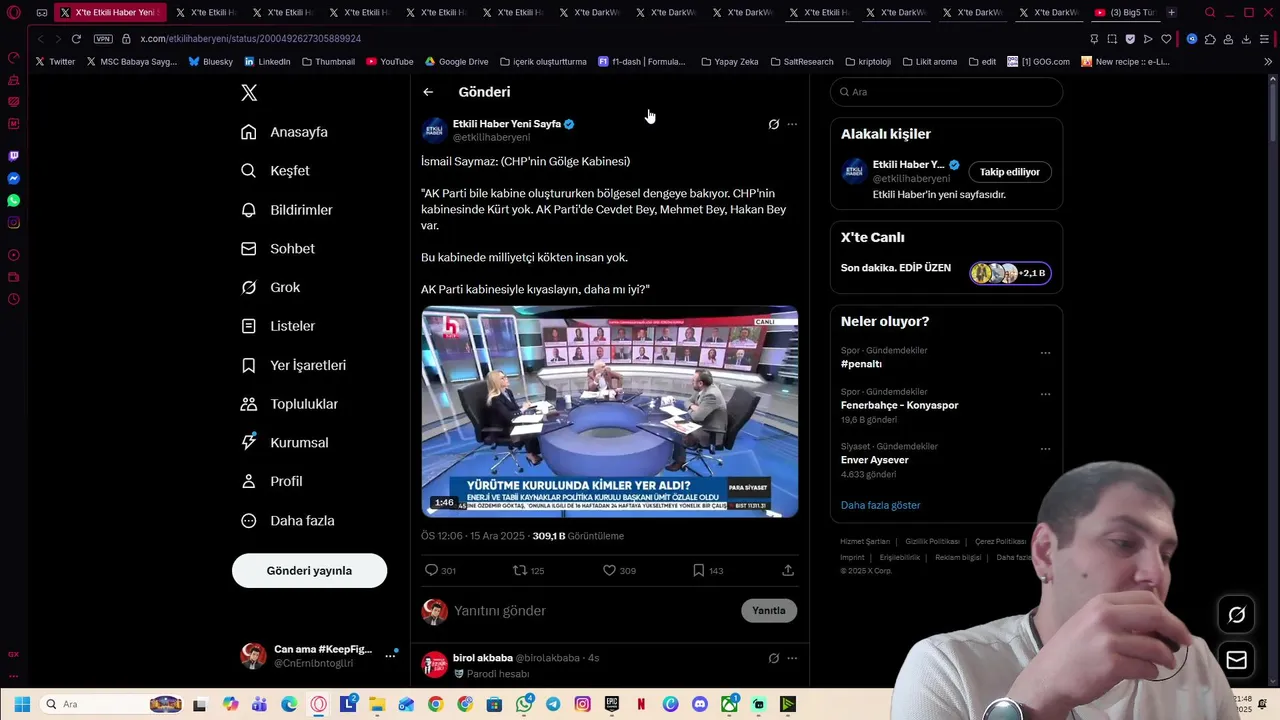Open Bildirimler in the sidebar

pos(286,210)
